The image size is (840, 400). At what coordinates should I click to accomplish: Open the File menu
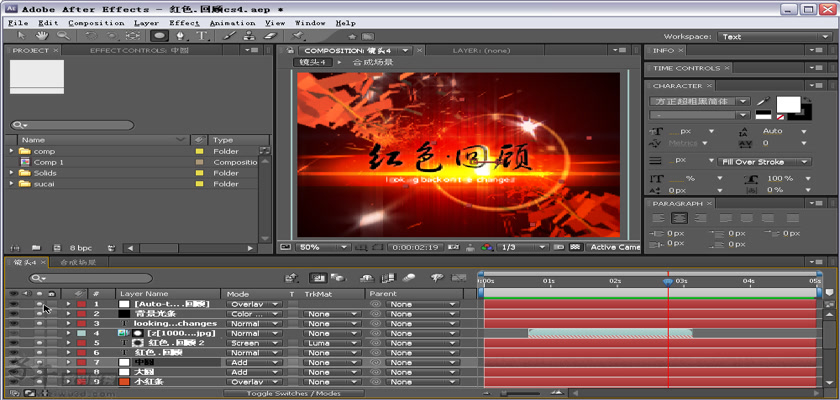tap(18, 23)
